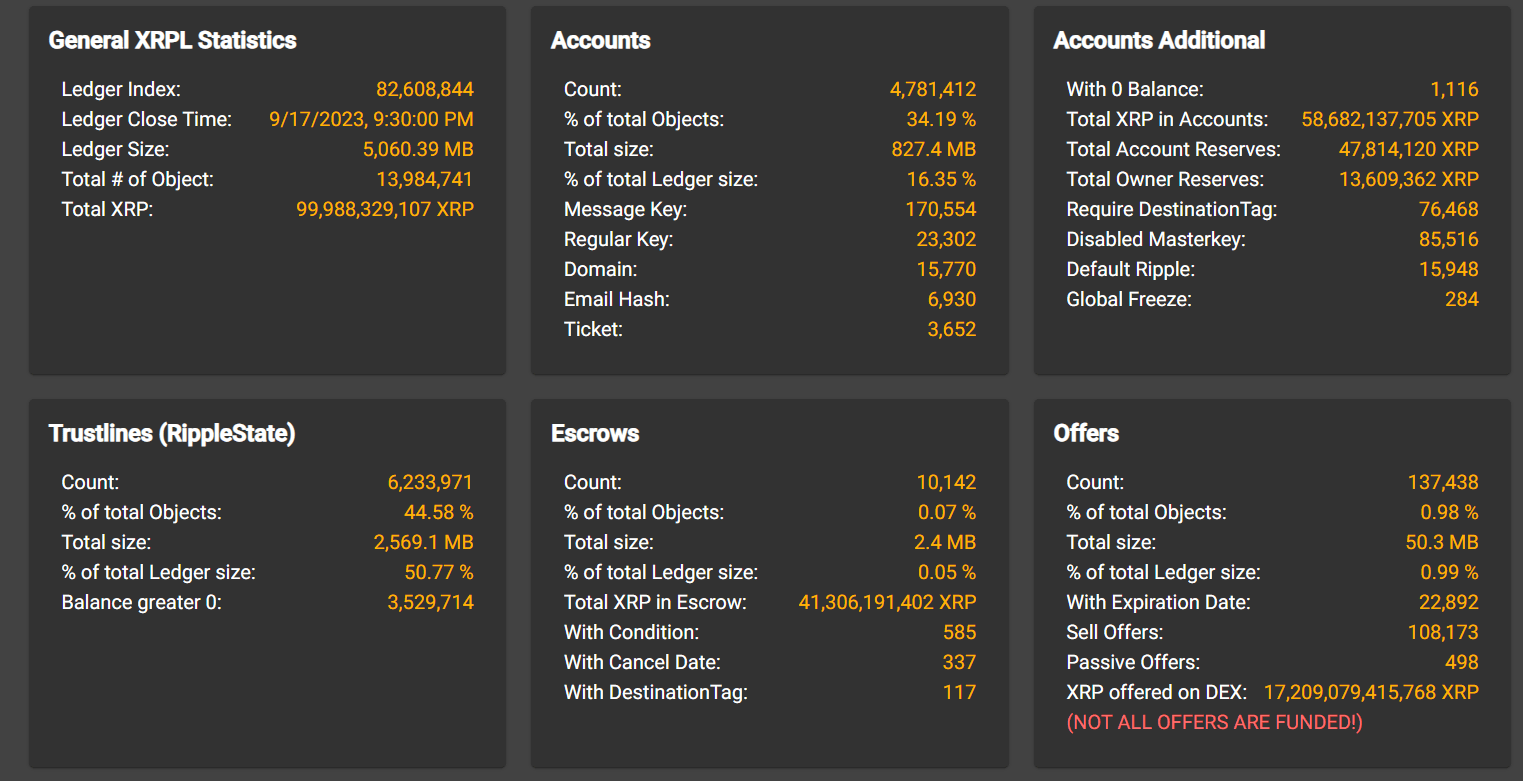Click the Trustlines (RippleState) heading

point(172,433)
